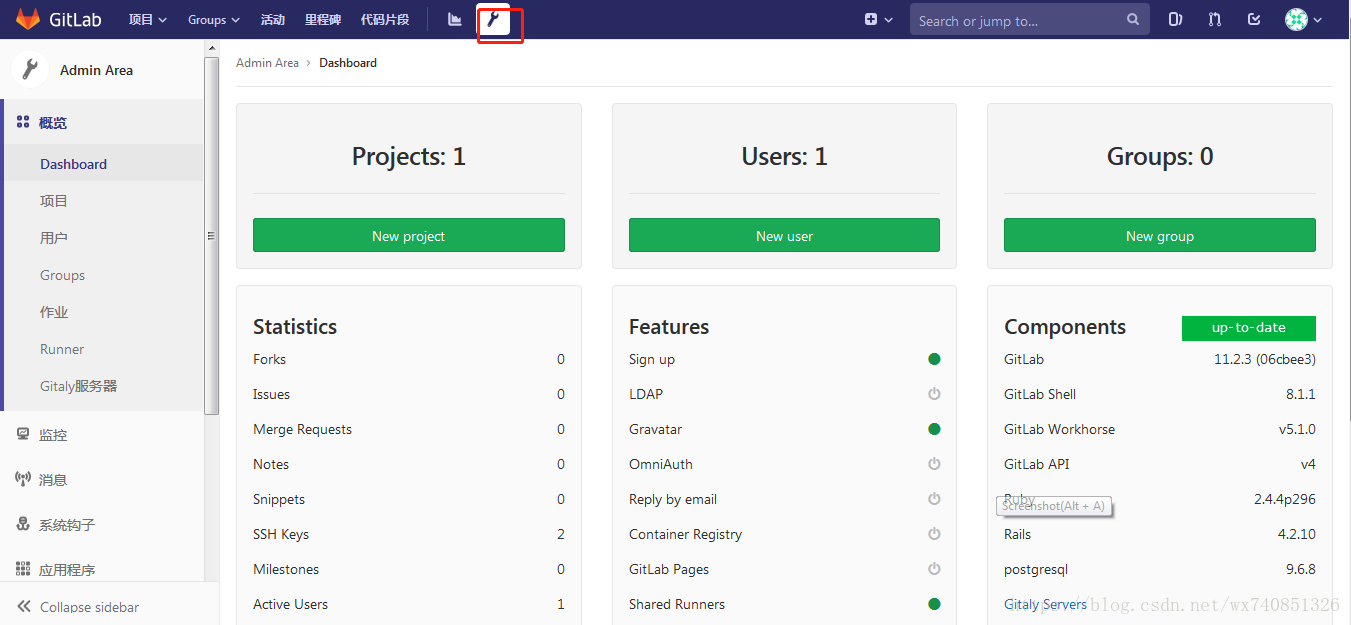Click the LDAP disabled power icon
Viewport: 1351px width, 625px height.
click(934, 394)
